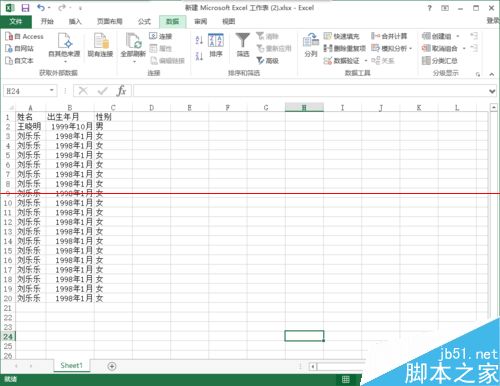This screenshot has height=386, width=500.
Task: Click the Name Box showing H24
Action: 26,91
